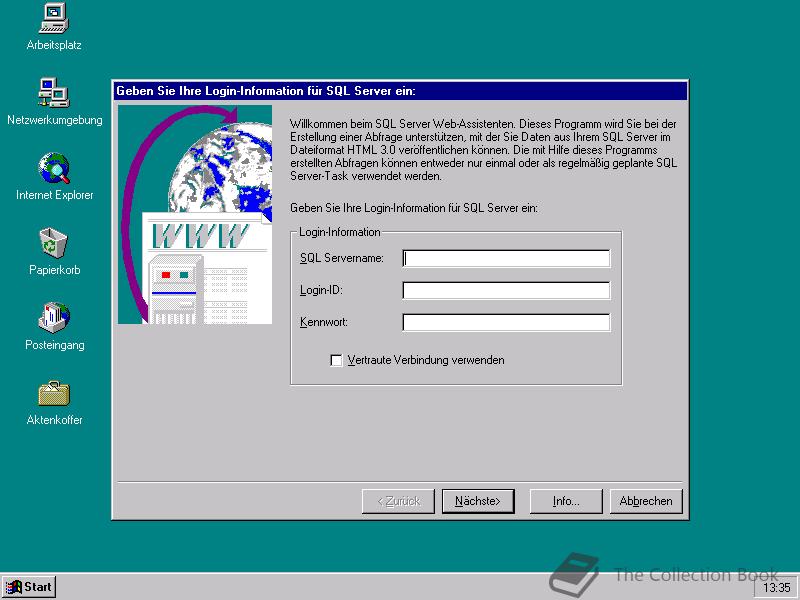
Task: Click into the SQL Servername field
Action: click(x=506, y=259)
